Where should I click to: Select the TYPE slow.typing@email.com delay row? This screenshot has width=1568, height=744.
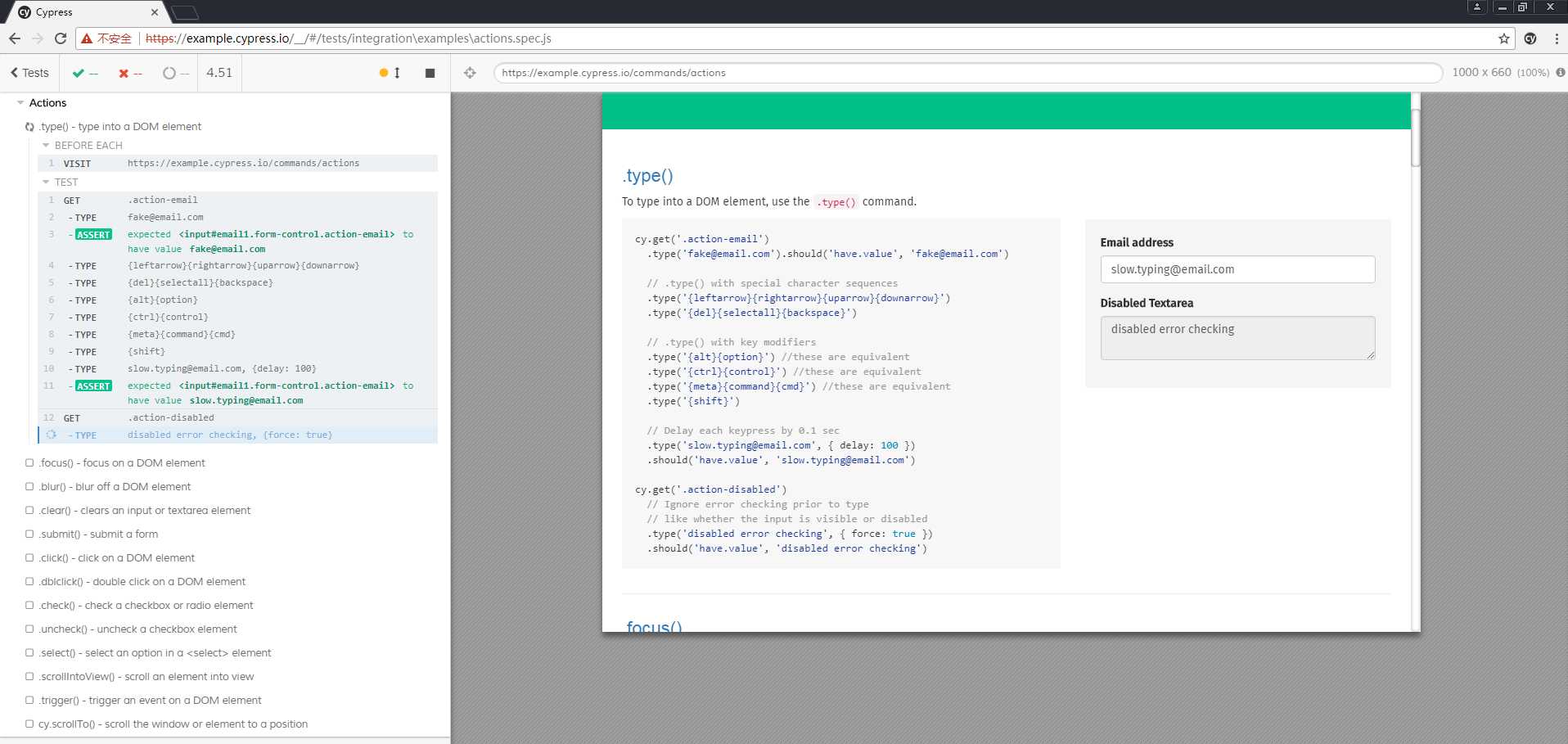[237, 368]
